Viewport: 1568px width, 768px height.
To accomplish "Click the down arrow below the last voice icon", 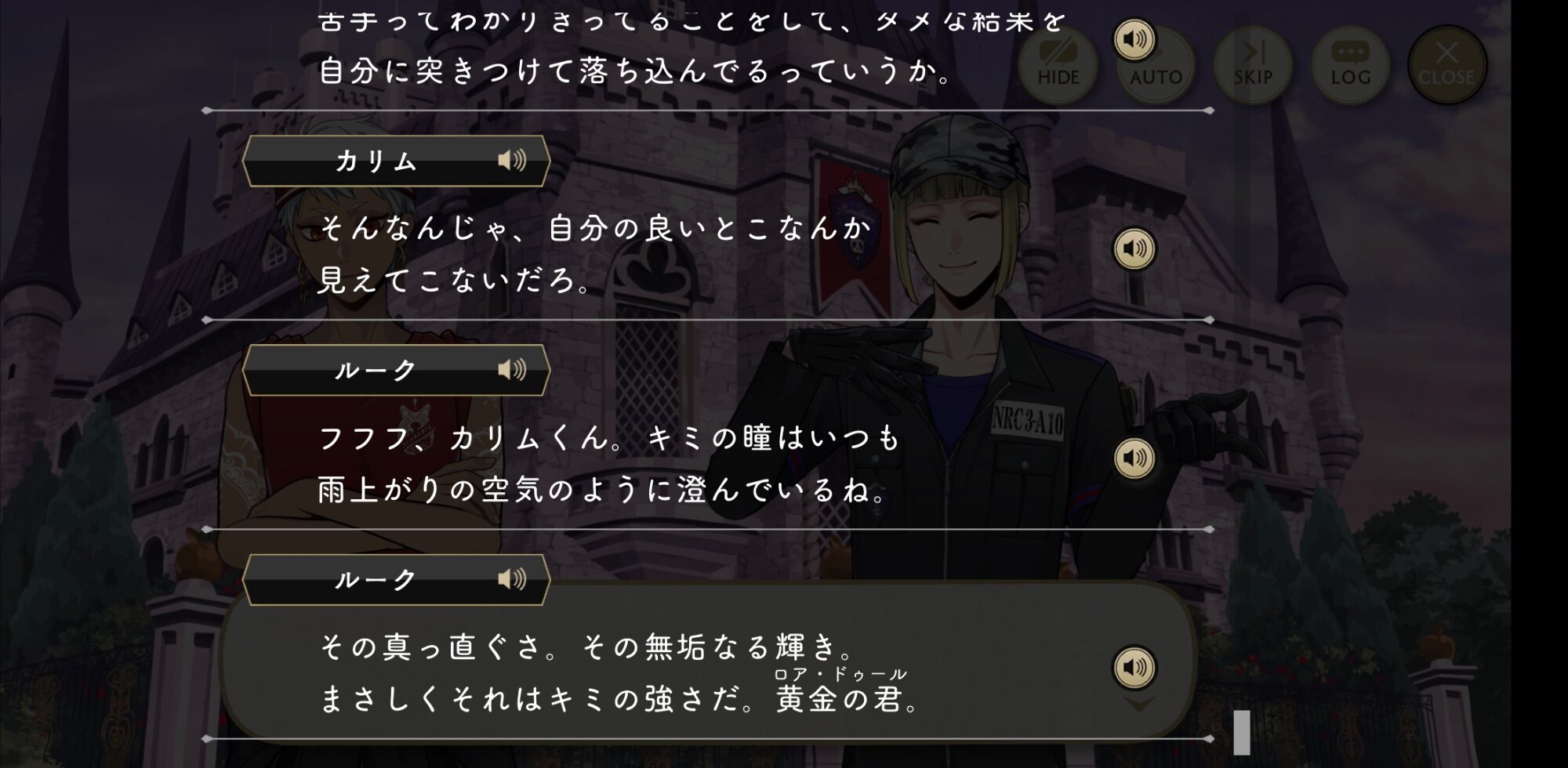I will (1139, 704).
